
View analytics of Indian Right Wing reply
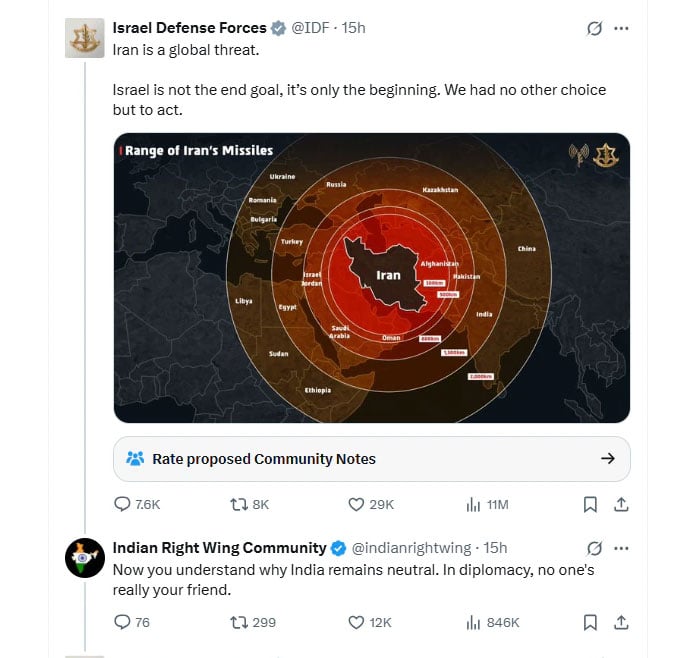click(473, 622)
